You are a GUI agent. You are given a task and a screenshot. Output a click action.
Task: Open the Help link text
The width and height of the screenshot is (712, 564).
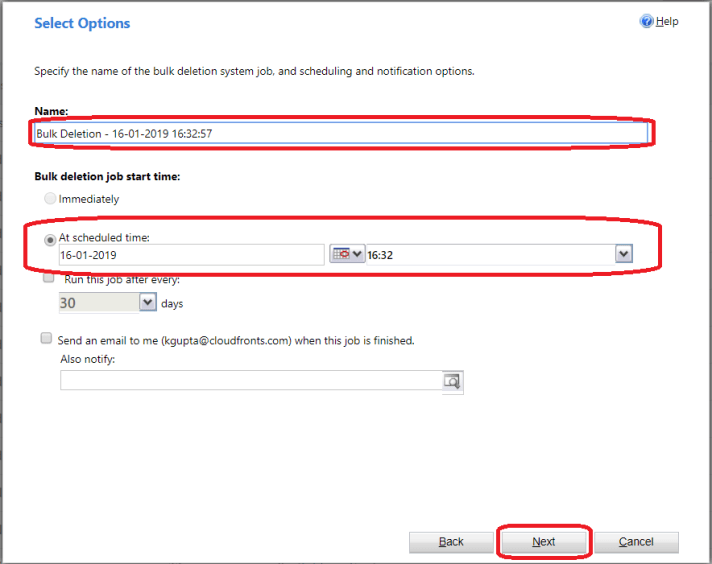coord(667,21)
